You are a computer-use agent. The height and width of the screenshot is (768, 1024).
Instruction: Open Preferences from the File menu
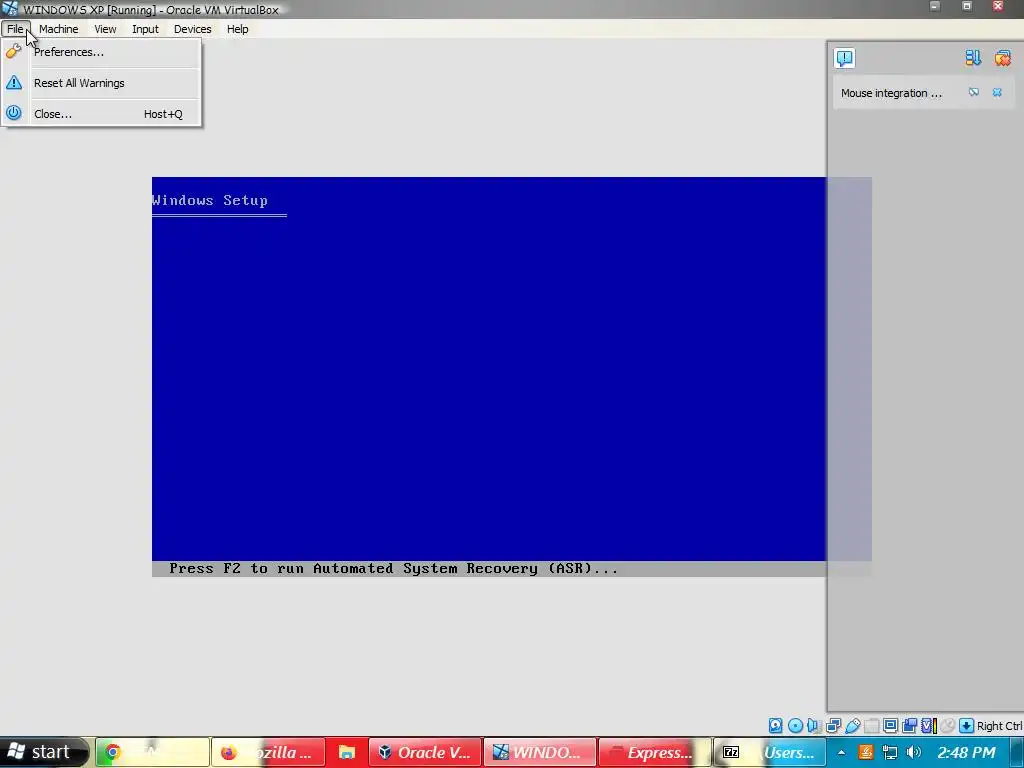[x=101, y=52]
